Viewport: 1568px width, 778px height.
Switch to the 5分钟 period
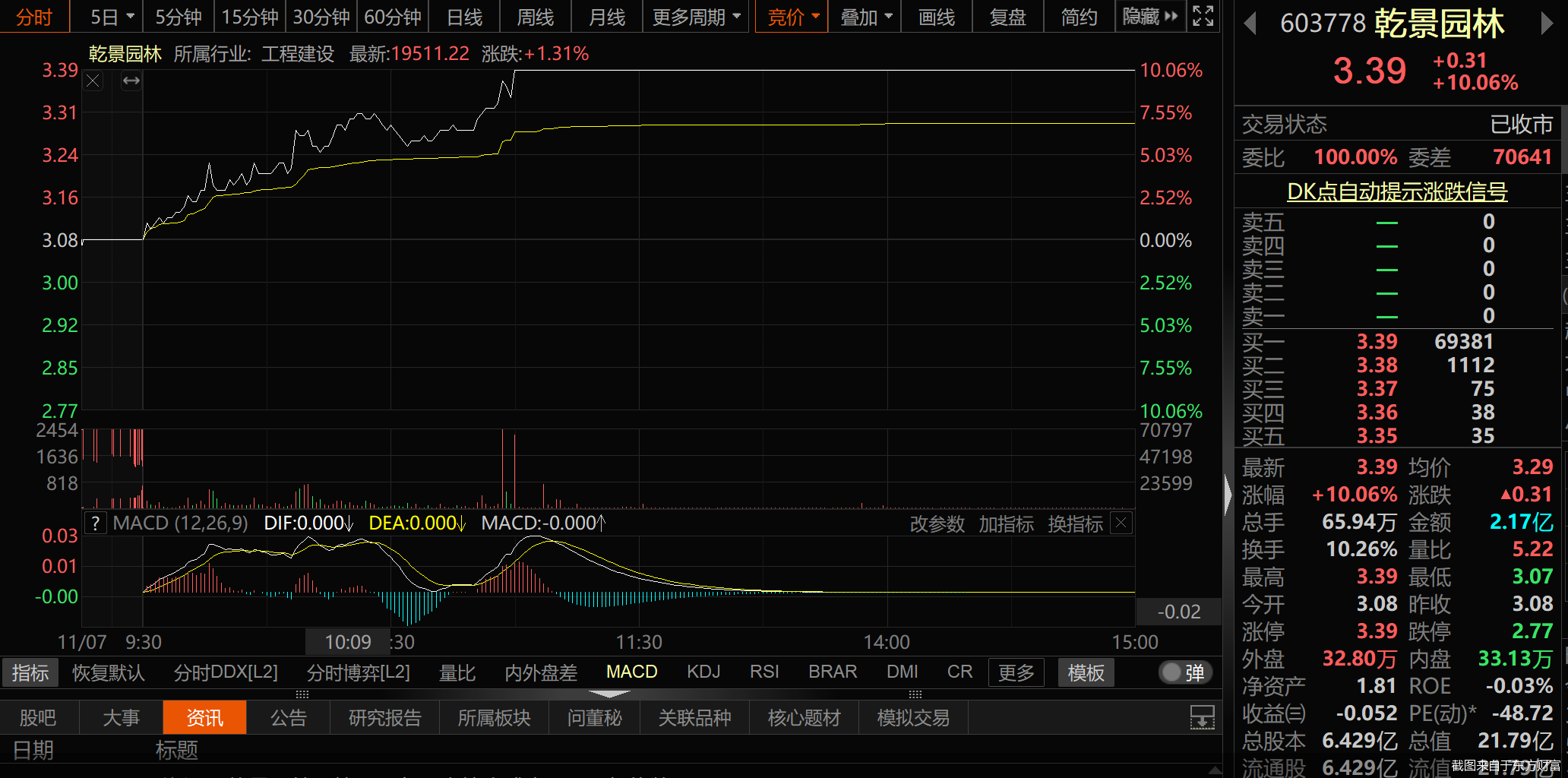179,17
